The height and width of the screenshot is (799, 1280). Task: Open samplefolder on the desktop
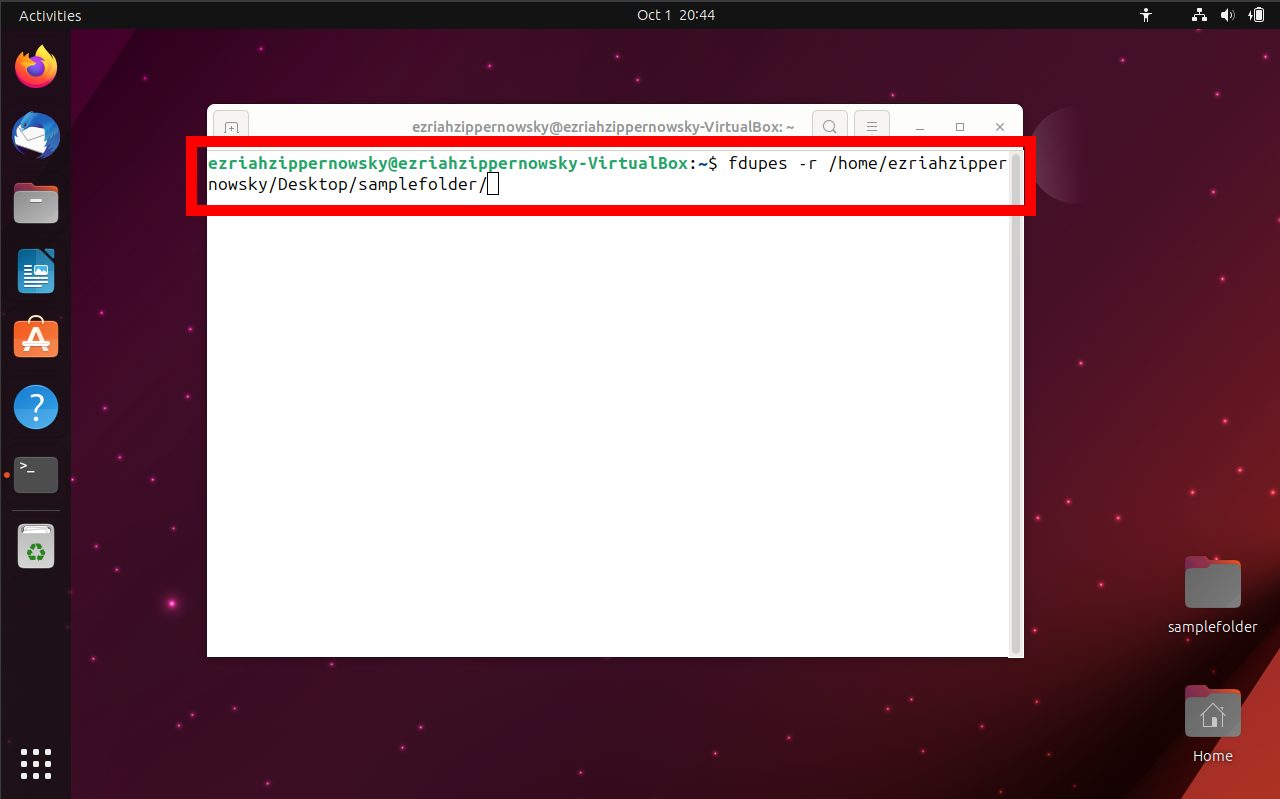[1212, 581]
